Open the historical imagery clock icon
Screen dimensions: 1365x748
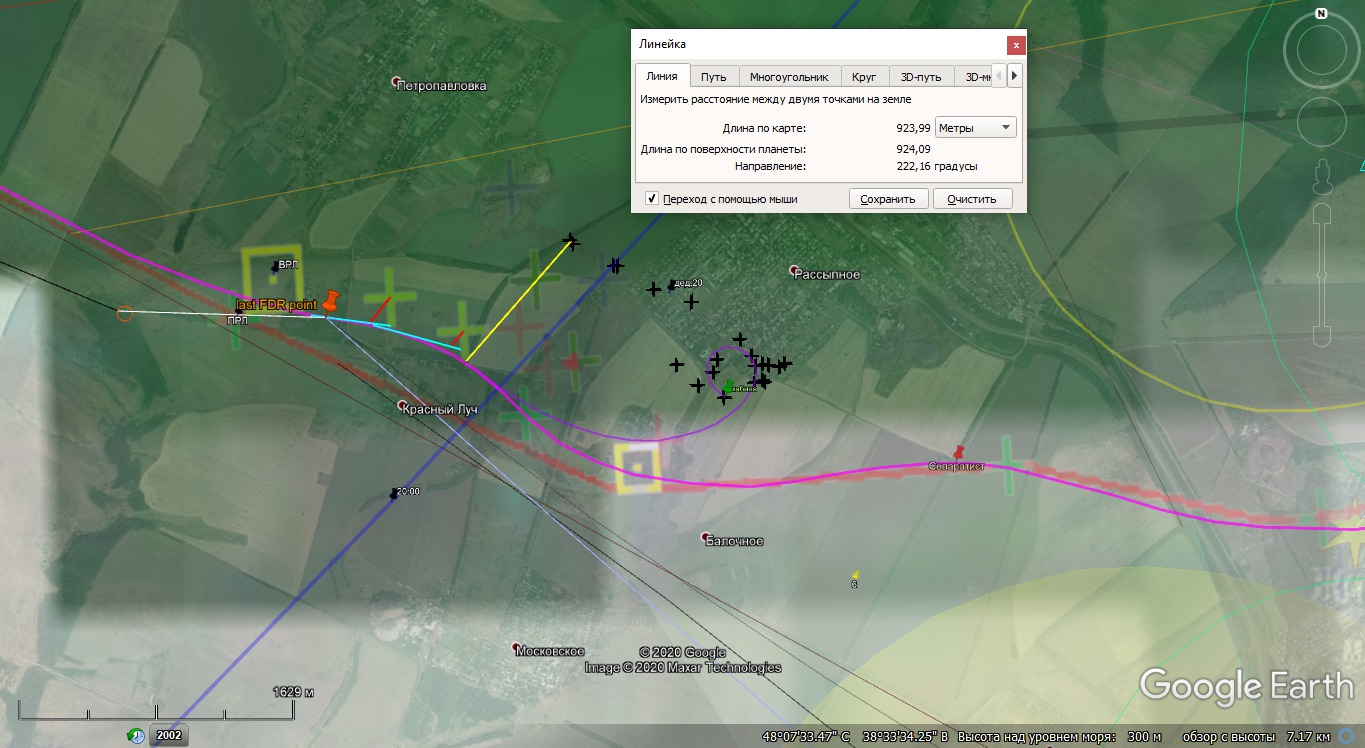click(x=136, y=735)
